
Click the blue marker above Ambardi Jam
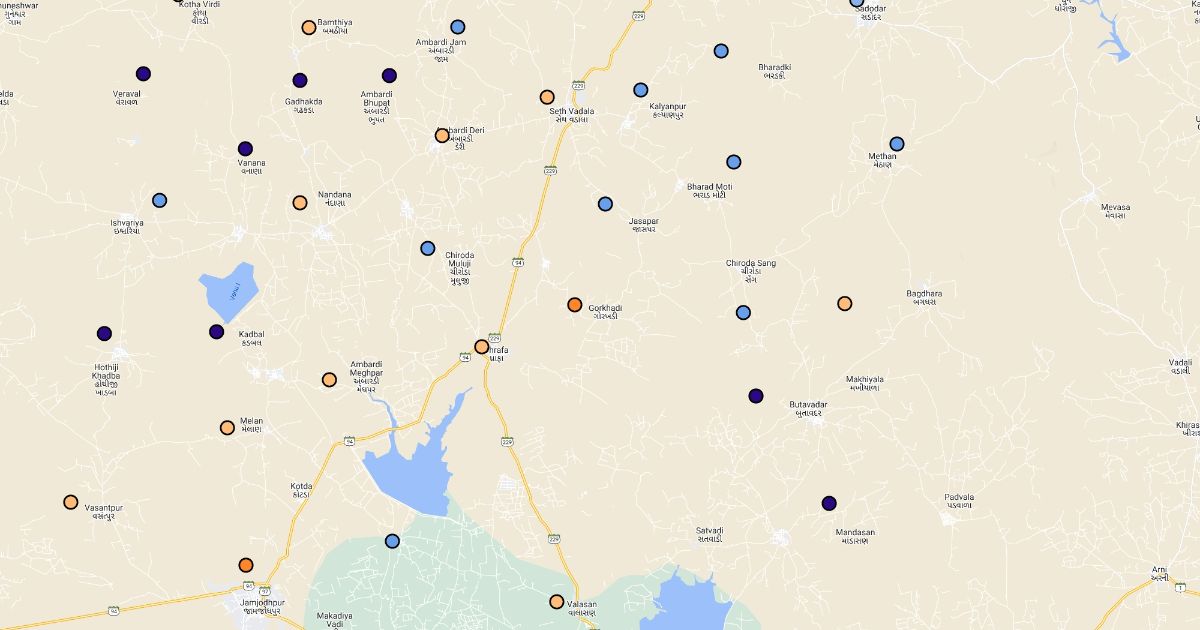coord(458,27)
